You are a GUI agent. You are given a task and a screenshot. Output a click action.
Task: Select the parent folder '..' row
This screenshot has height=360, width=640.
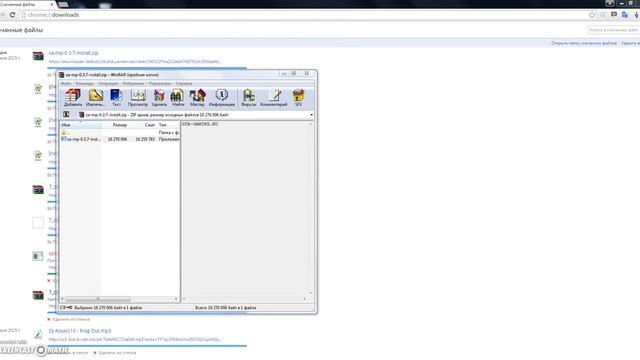pyautogui.click(x=120, y=133)
